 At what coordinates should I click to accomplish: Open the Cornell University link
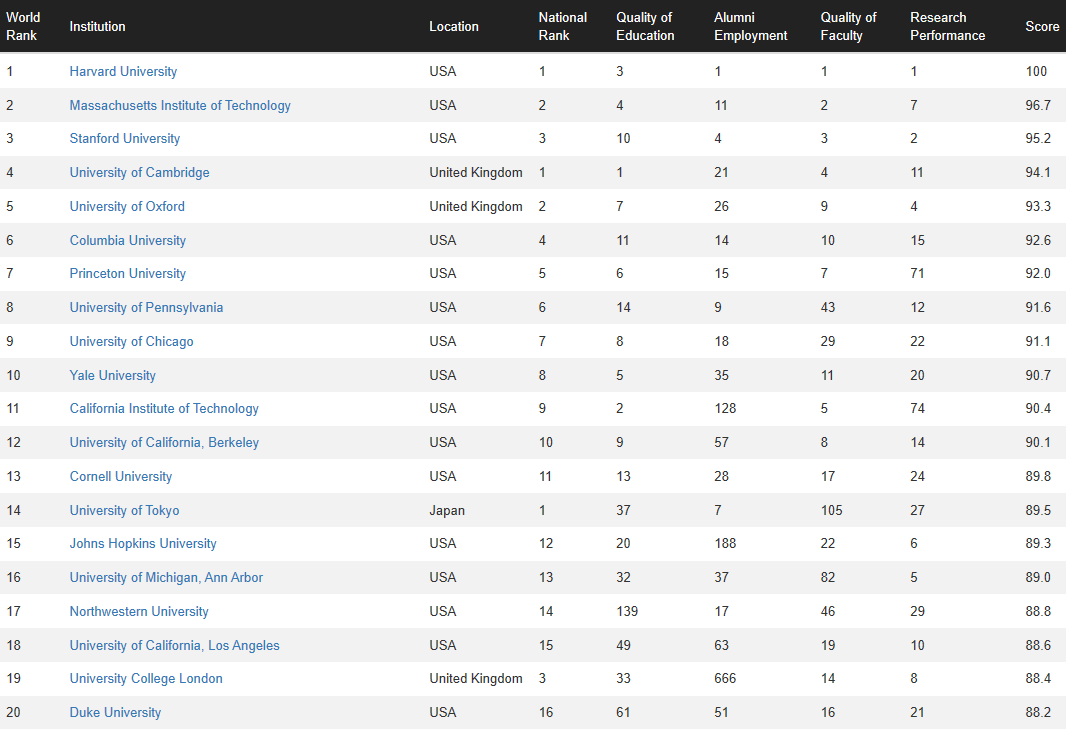[121, 477]
